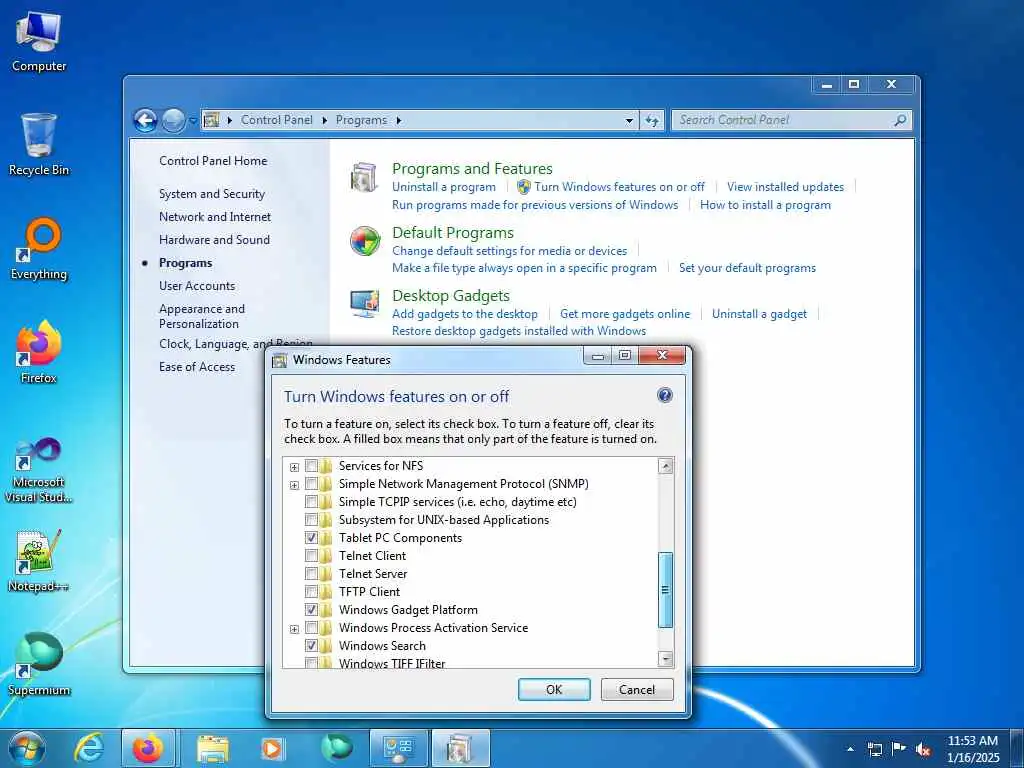The height and width of the screenshot is (768, 1024).
Task: Uncheck Tablet PC Components
Action: click(312, 538)
